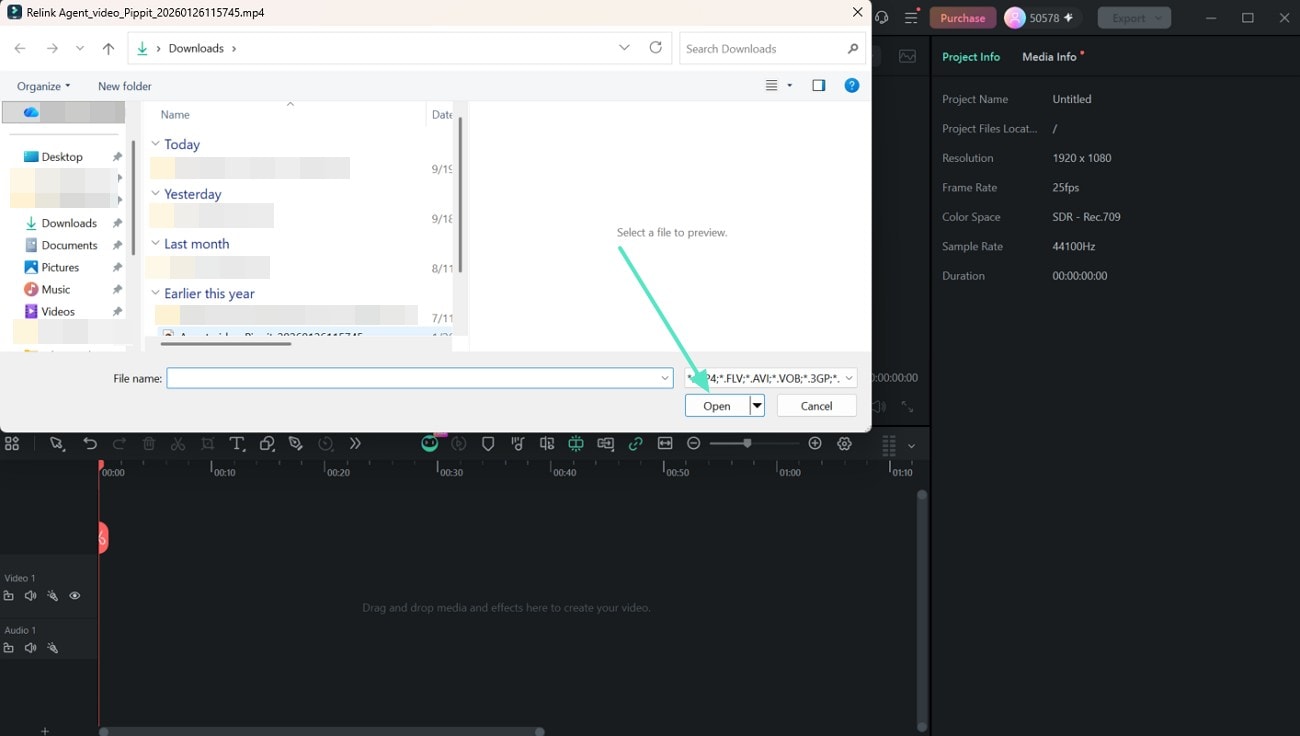Viewport: 1300px width, 736px height.
Task: Lock the Audio 1 track
Action: 9,648
